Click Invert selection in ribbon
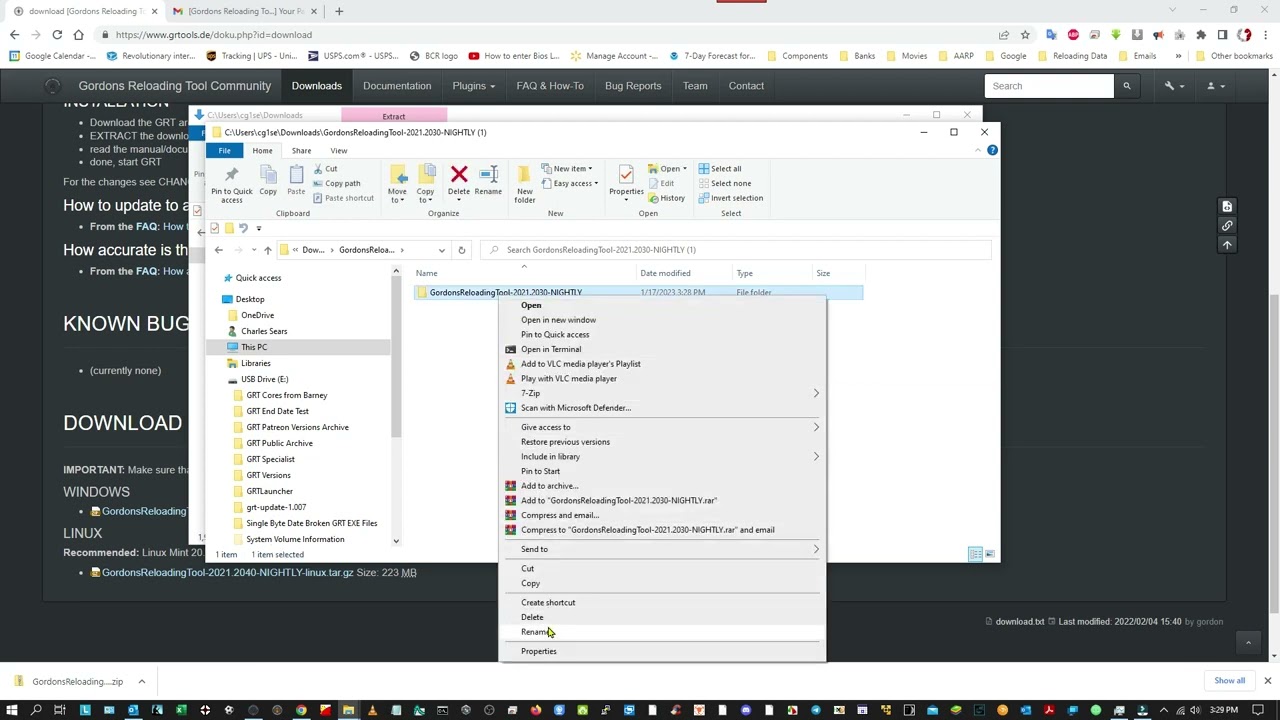Image resolution: width=1280 pixels, height=720 pixels. click(731, 198)
